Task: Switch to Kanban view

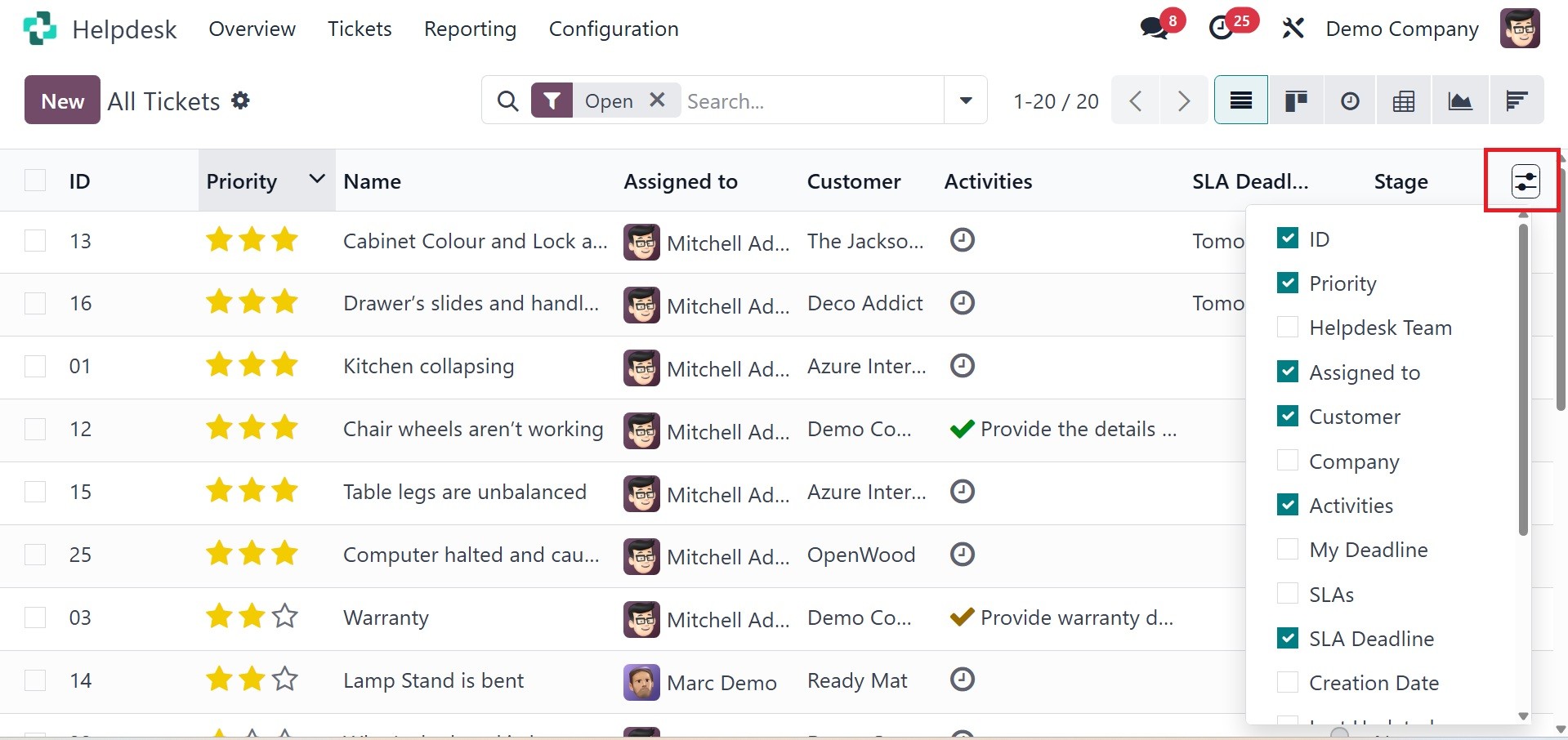Action: (x=1296, y=100)
